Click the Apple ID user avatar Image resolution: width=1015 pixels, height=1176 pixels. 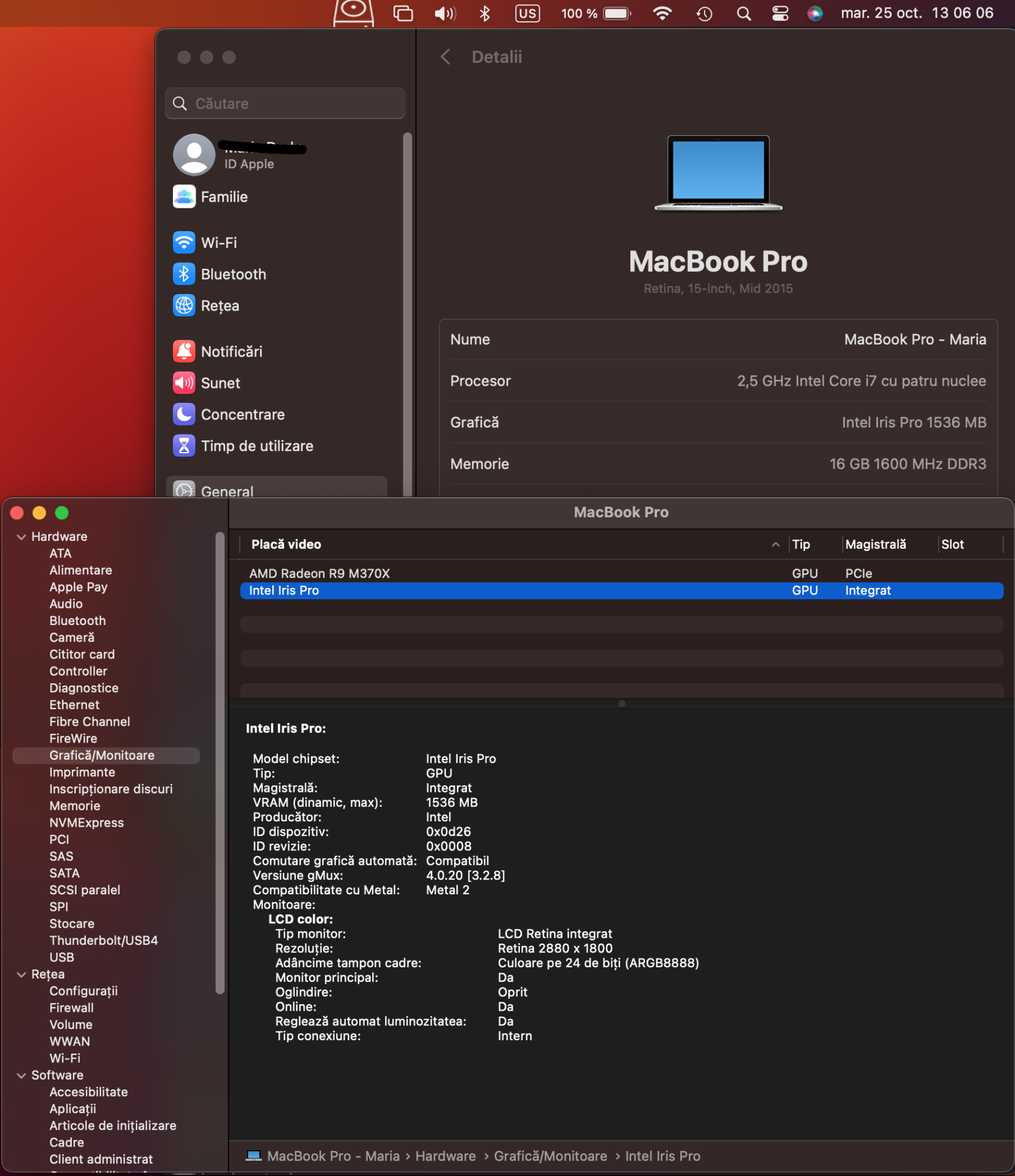[x=194, y=155]
